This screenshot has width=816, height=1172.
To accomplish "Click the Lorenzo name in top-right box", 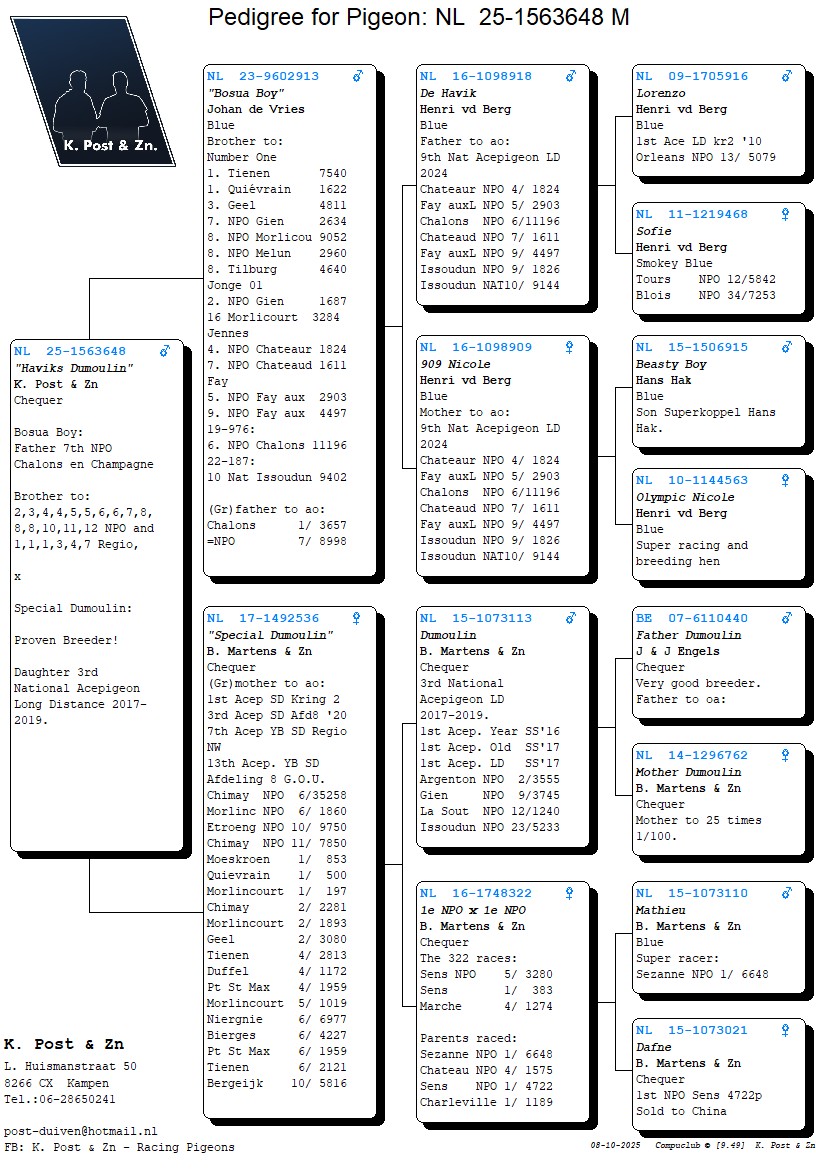I will pyautogui.click(x=661, y=93).
